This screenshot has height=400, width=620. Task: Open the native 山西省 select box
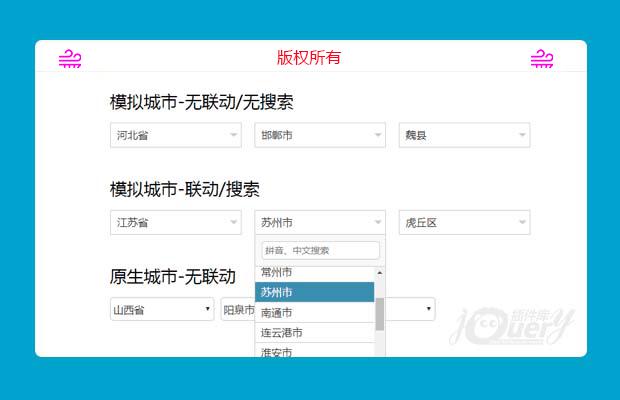(x=162, y=310)
